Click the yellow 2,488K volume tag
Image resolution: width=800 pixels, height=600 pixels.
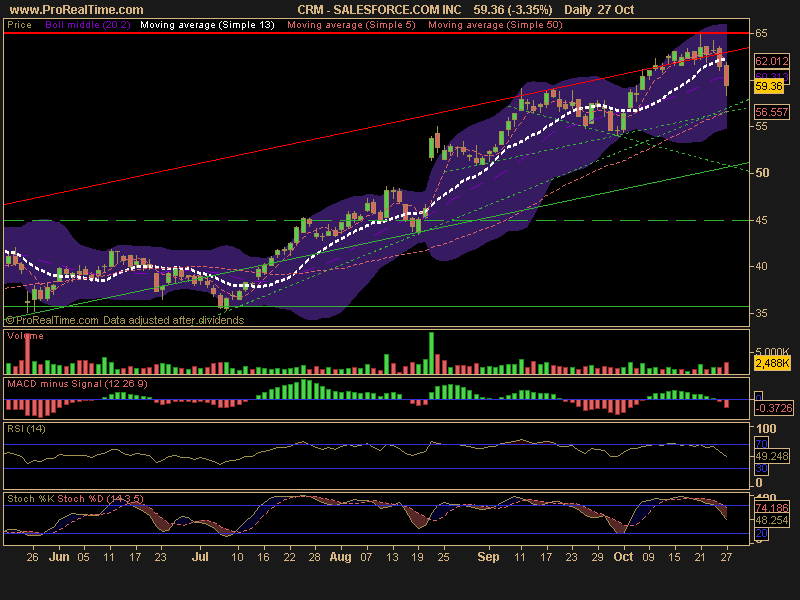(772, 363)
